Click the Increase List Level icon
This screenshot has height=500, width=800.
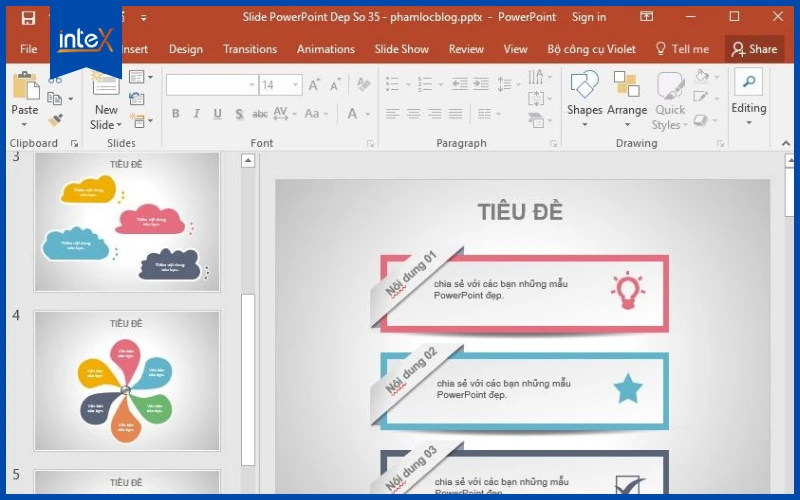tap(481, 84)
